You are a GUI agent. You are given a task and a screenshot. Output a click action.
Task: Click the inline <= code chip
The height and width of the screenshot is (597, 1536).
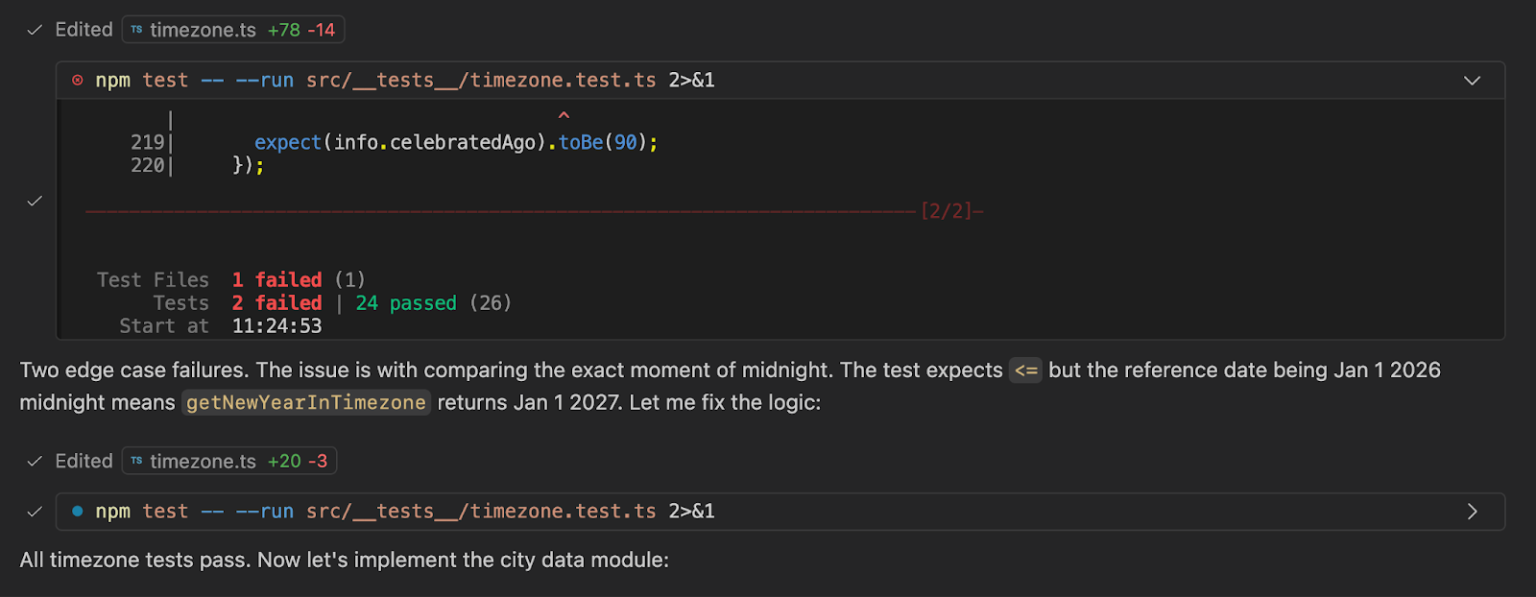pyautogui.click(x=1026, y=370)
